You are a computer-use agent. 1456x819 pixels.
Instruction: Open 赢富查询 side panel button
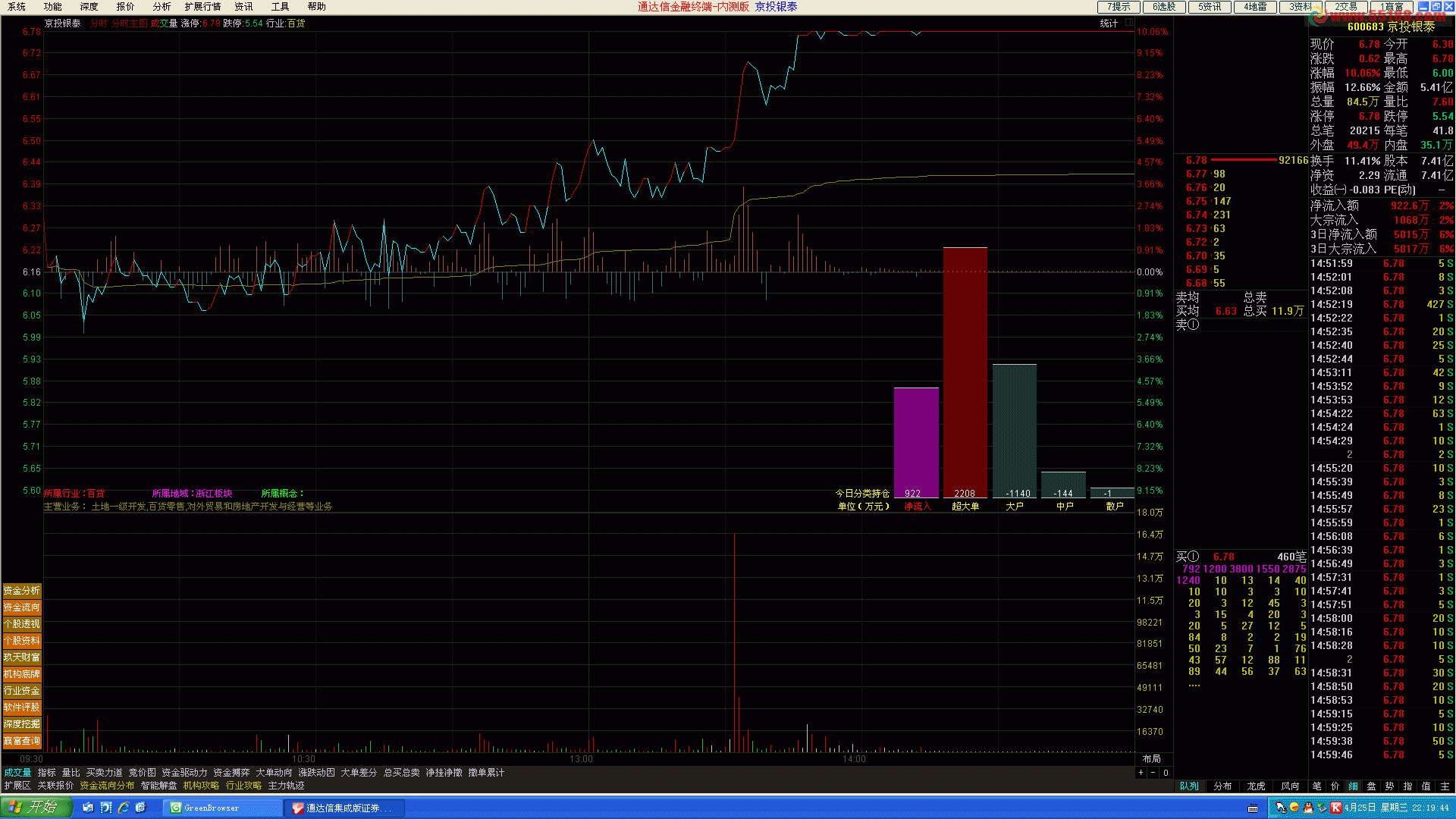tap(22, 740)
